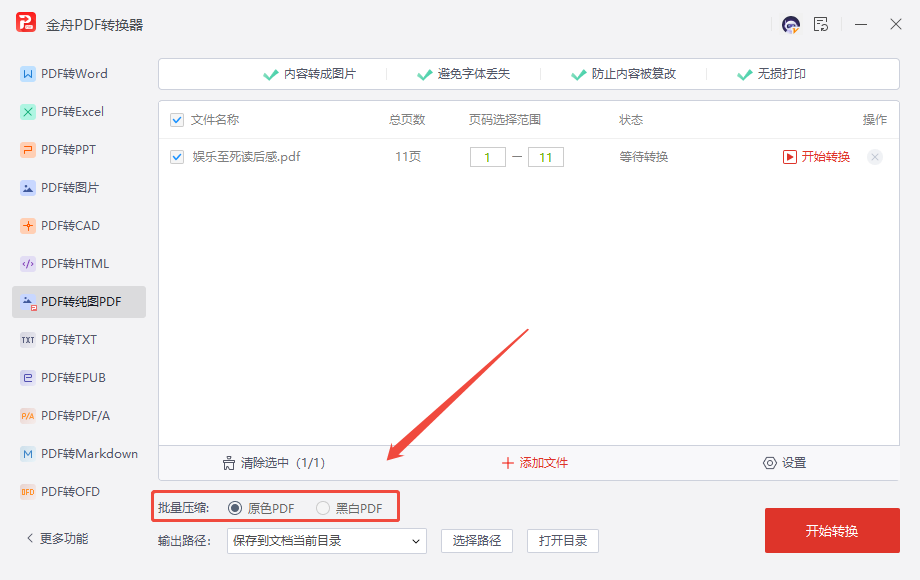
Task: Click the 避免字体丢失 feature label
Action: click(473, 74)
